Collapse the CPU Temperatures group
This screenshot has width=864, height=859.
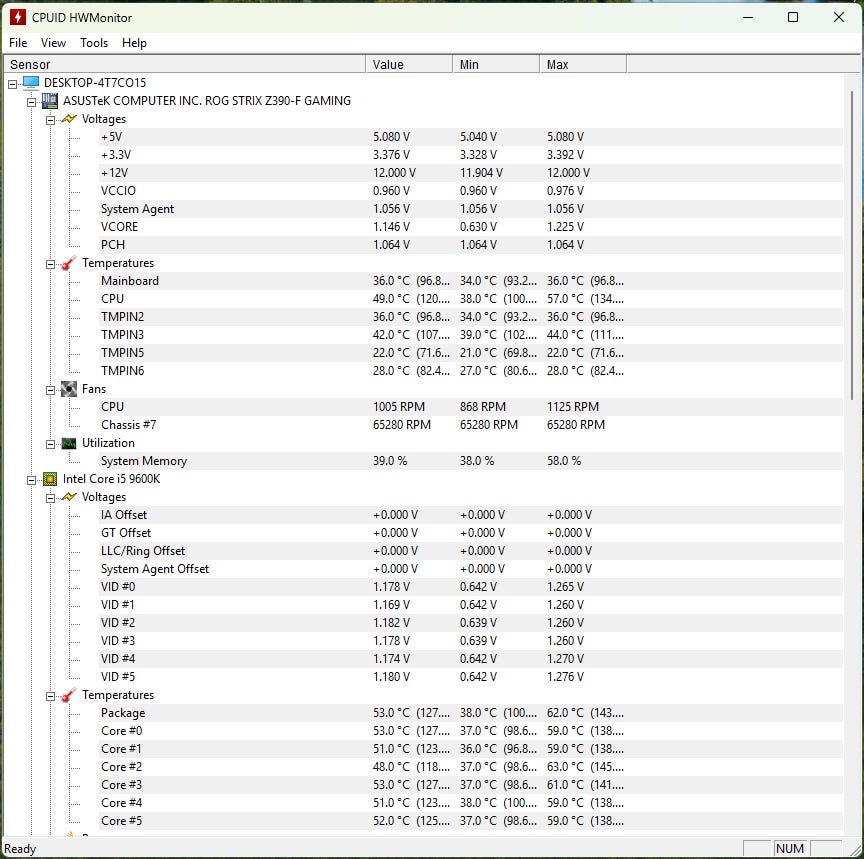[x=50, y=696]
